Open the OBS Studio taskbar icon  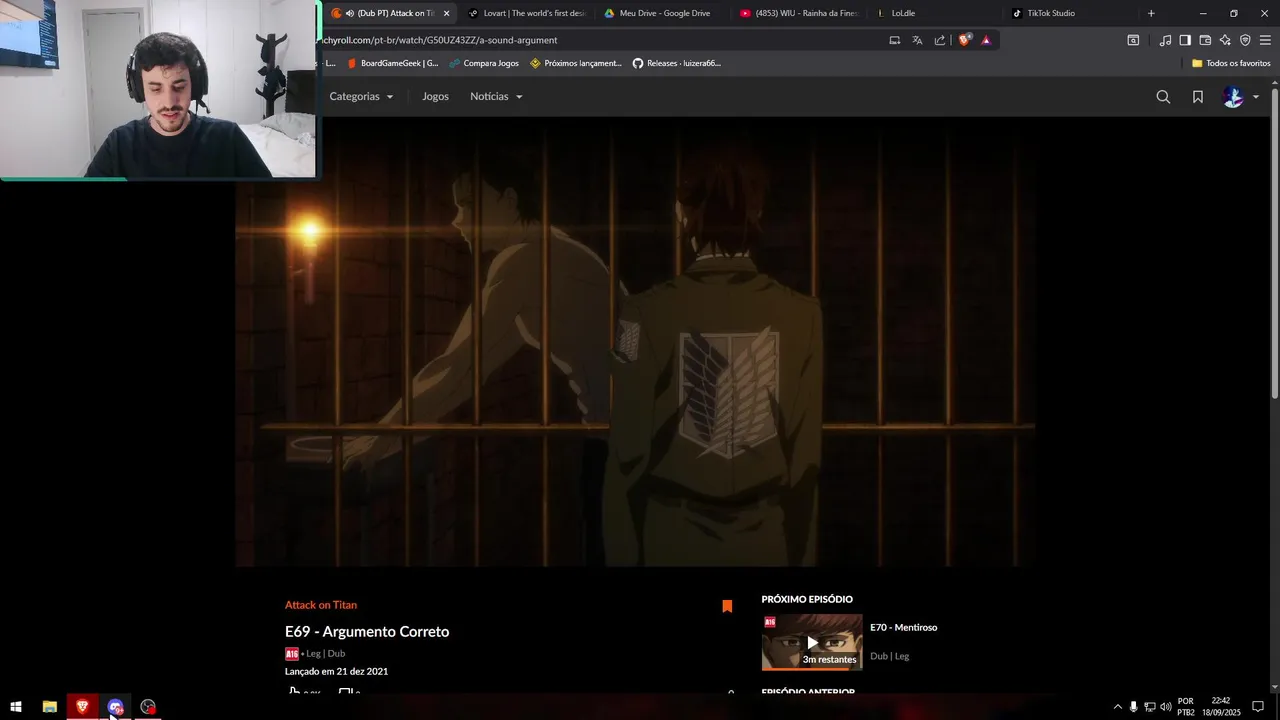tap(148, 707)
